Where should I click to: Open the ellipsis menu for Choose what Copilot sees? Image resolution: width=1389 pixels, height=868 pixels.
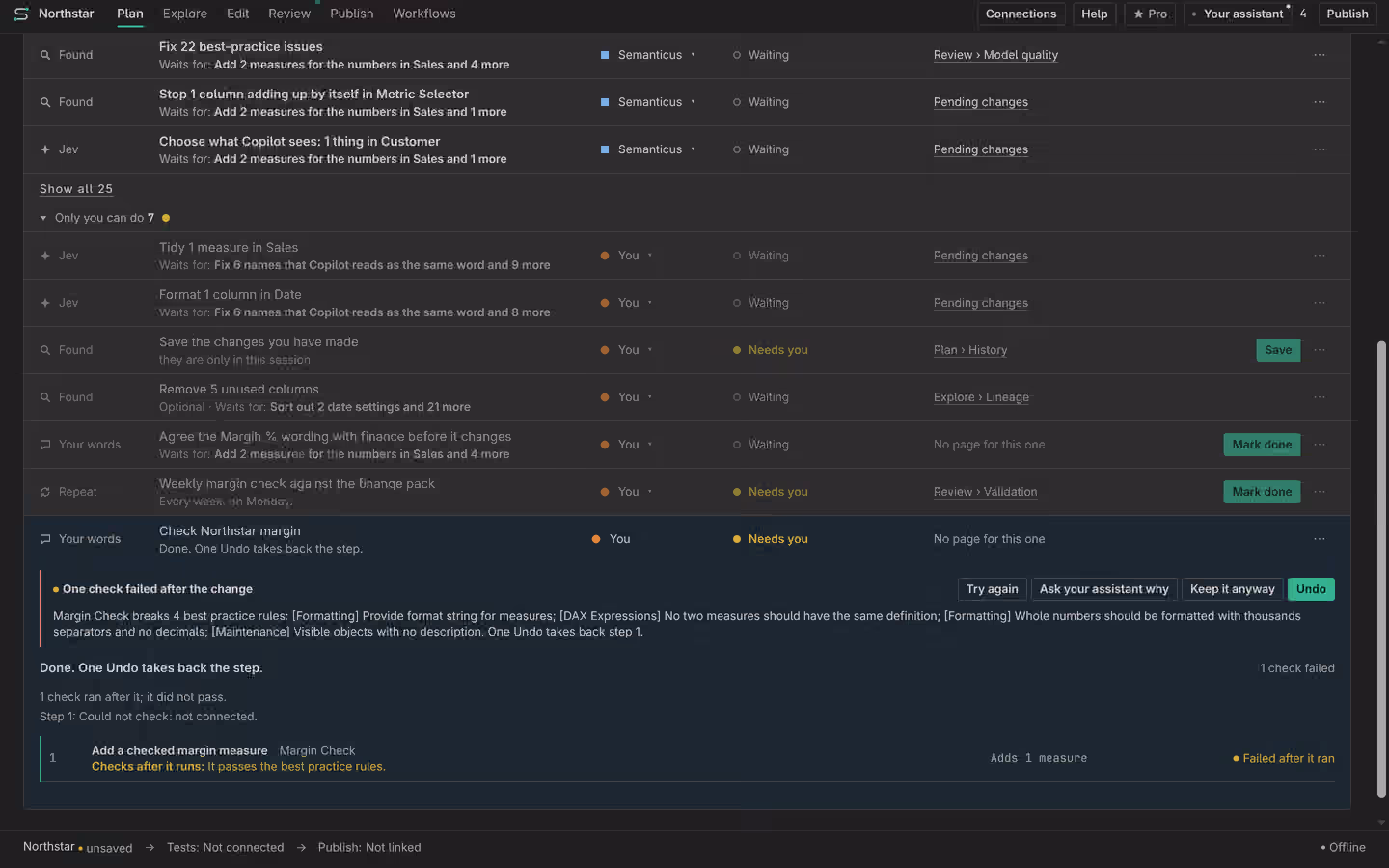(x=1320, y=149)
